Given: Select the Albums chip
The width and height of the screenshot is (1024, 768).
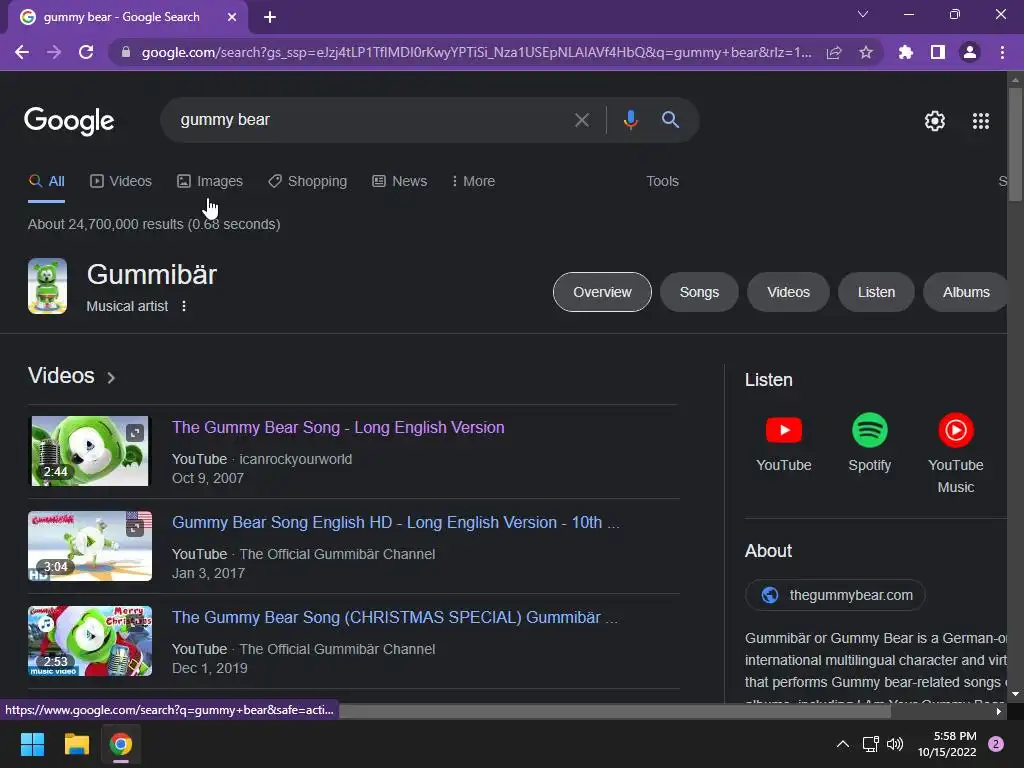Looking at the screenshot, I should (966, 292).
